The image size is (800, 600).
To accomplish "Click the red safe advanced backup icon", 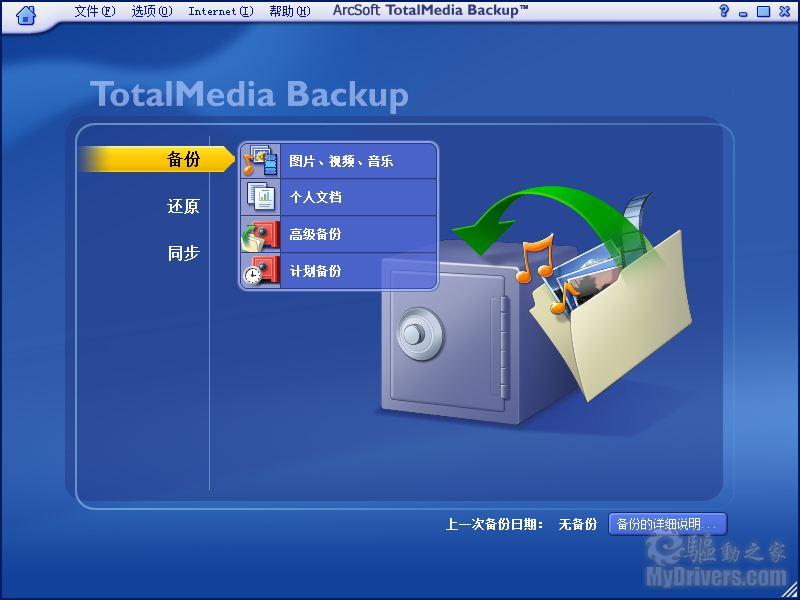I will tap(261, 234).
